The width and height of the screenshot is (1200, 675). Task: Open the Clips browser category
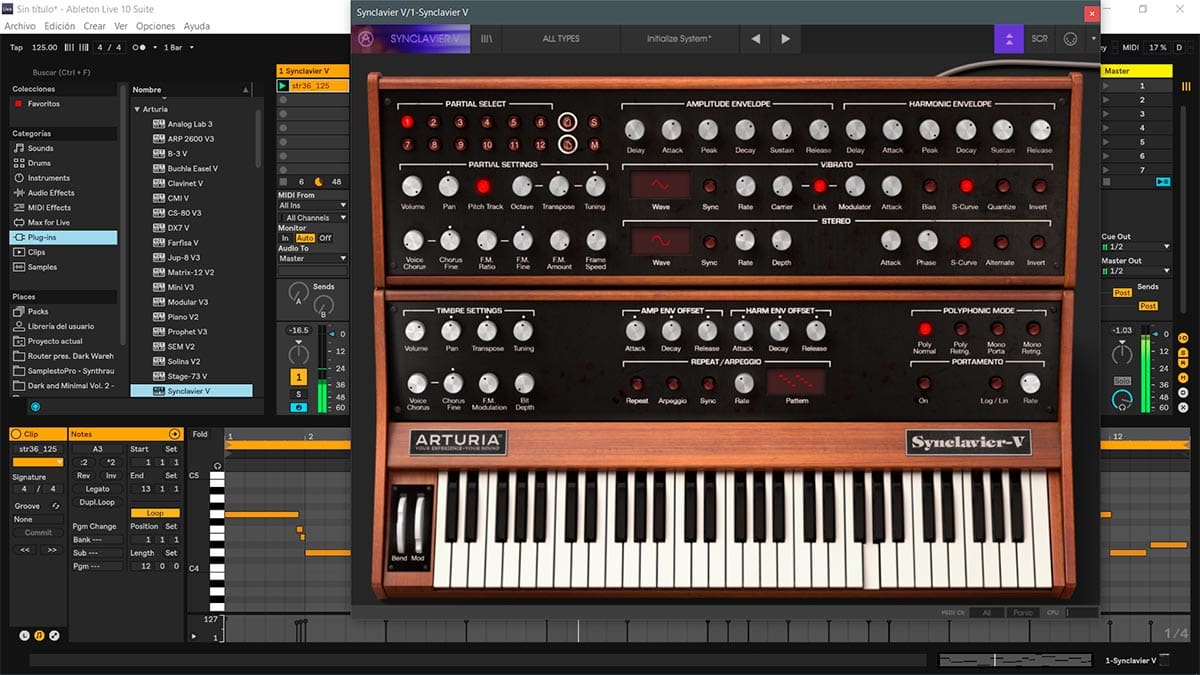[x=37, y=252]
